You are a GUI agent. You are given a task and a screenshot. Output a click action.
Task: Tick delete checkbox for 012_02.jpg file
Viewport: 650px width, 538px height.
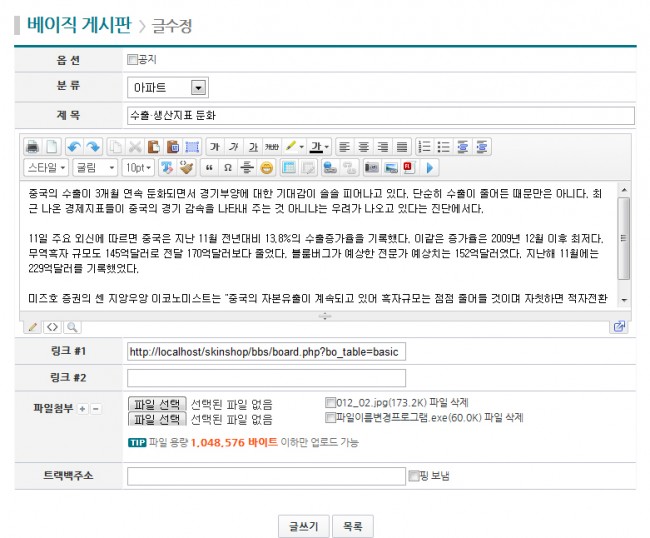pyautogui.click(x=331, y=403)
